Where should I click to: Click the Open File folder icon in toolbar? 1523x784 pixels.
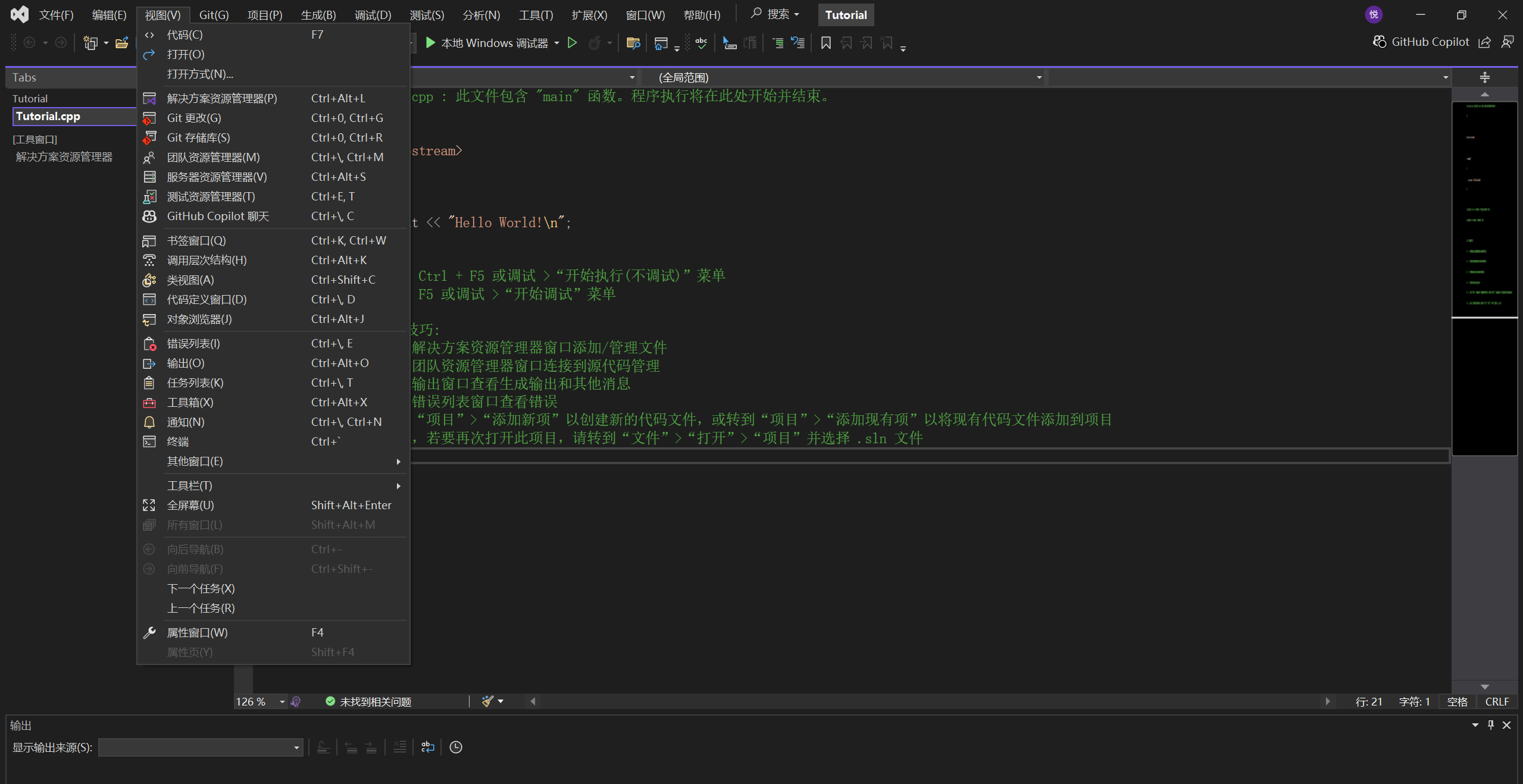coord(122,43)
